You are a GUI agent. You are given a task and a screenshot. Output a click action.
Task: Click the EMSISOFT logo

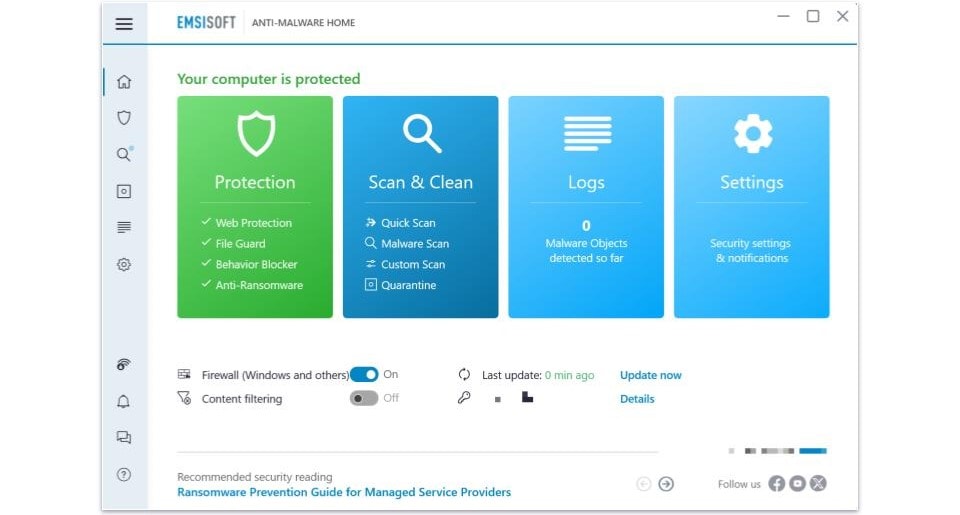click(206, 23)
